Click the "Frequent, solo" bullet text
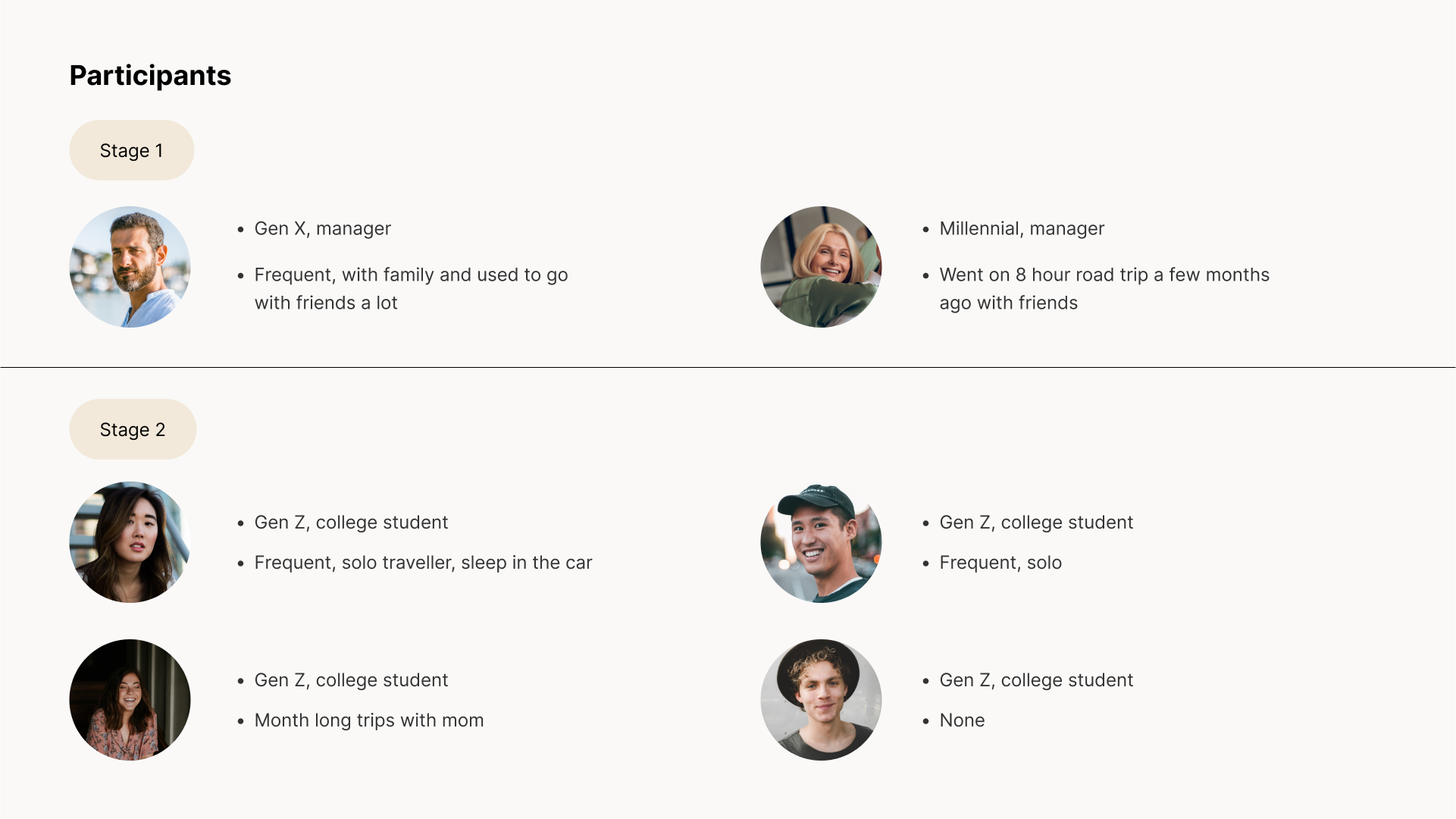This screenshot has width=1456, height=819. 1000,563
